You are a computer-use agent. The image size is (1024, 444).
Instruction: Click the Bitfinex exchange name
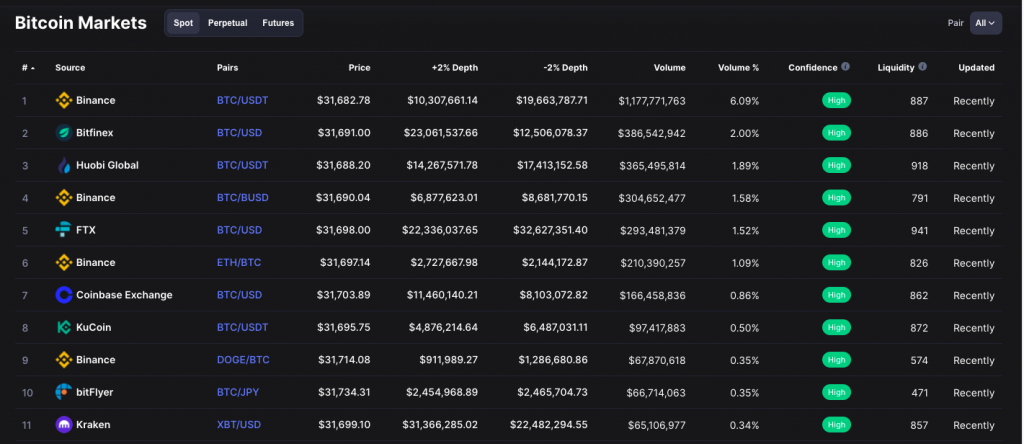tap(95, 133)
